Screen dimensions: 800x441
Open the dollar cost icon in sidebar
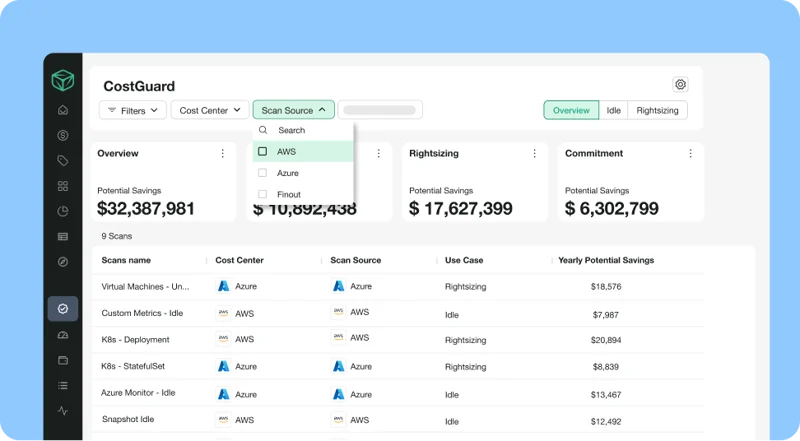[x=63, y=135]
